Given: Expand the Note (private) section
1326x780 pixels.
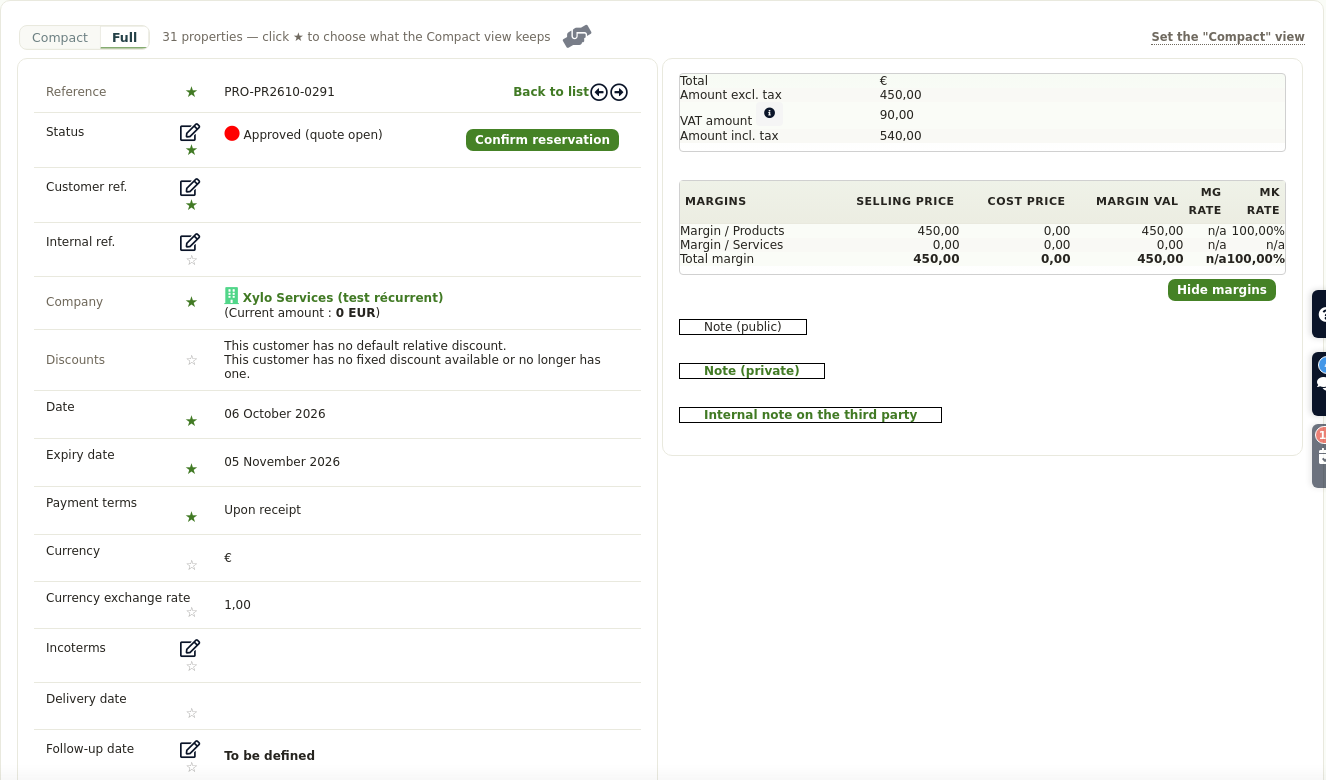Looking at the screenshot, I should pyautogui.click(x=752, y=371).
